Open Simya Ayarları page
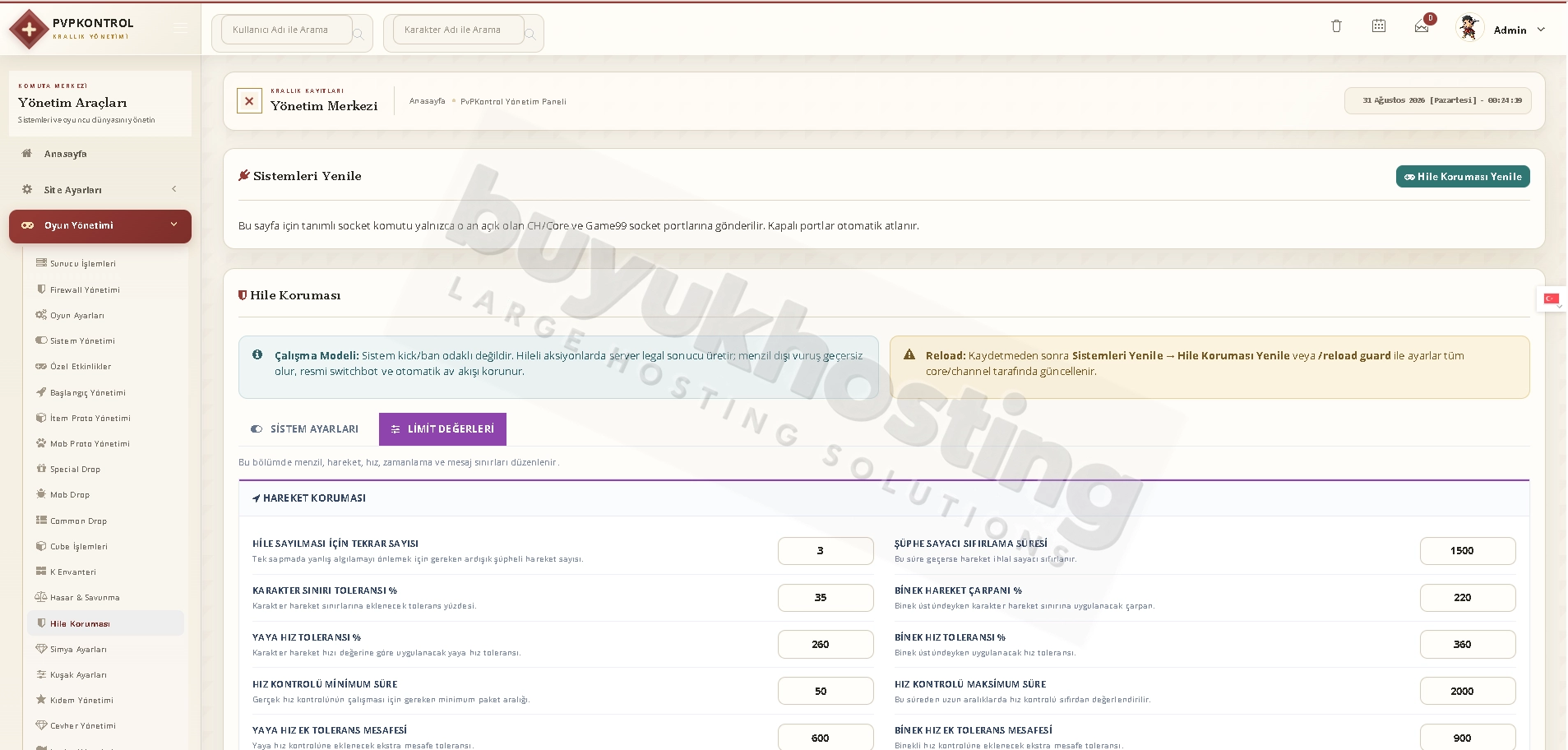Screen dimensions: 1568x750 coord(105,649)
